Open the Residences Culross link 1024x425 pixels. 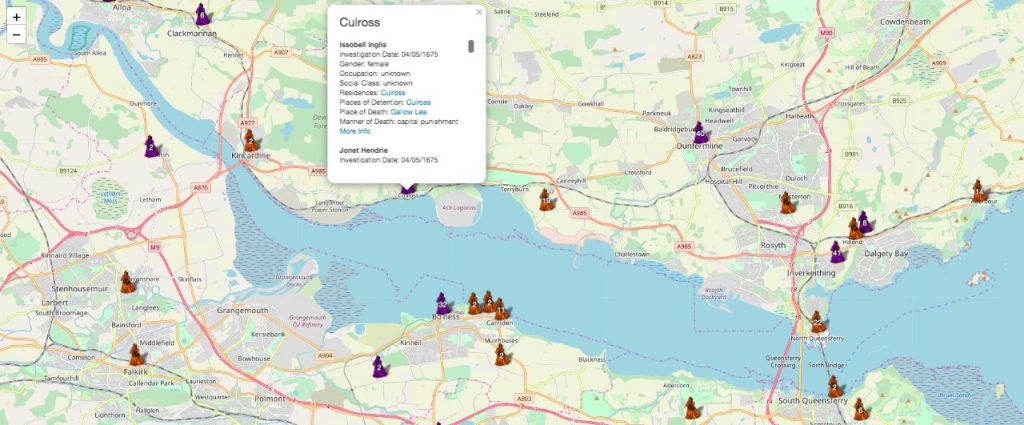[392, 93]
